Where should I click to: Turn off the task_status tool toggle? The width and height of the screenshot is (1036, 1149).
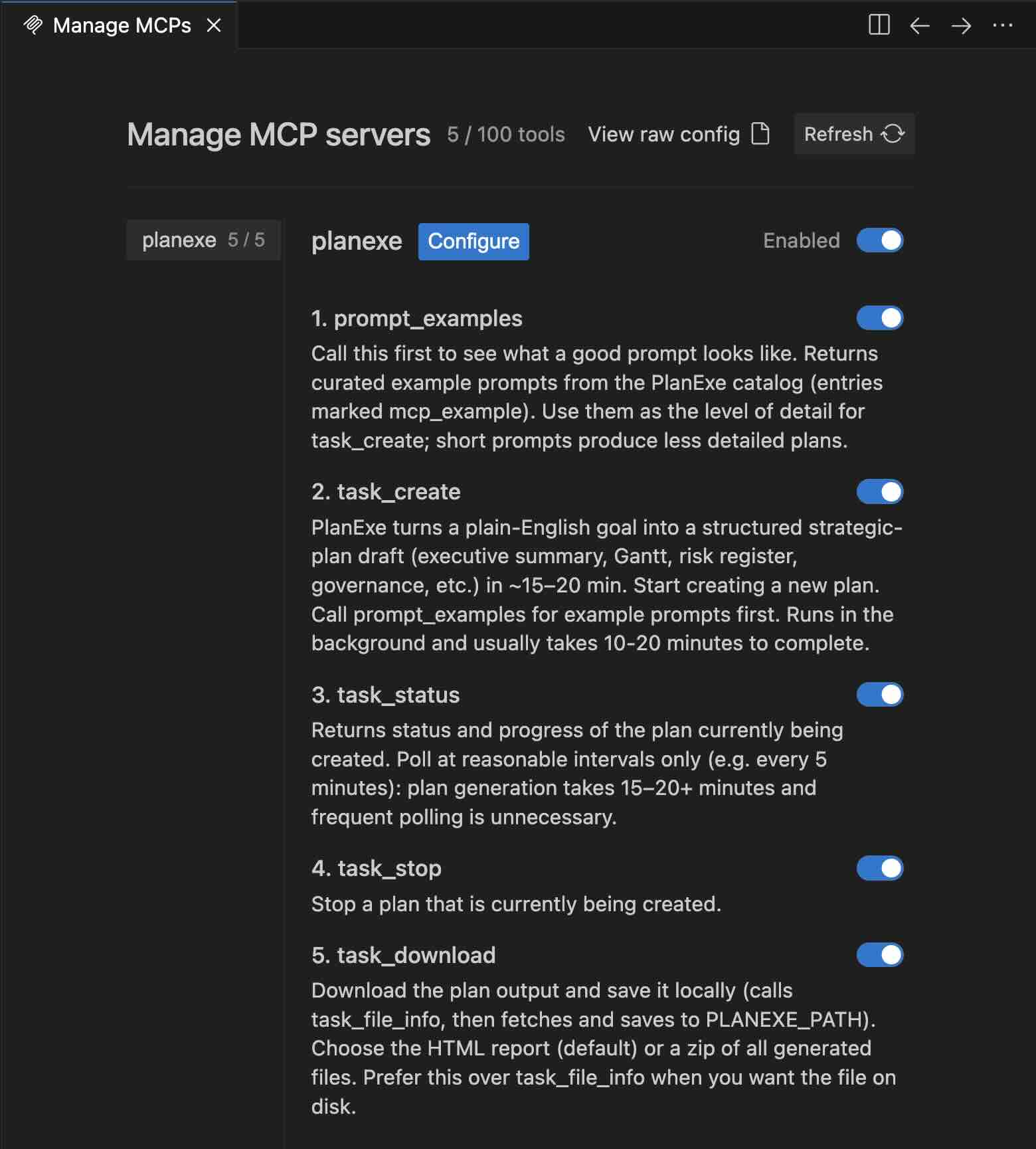880,695
